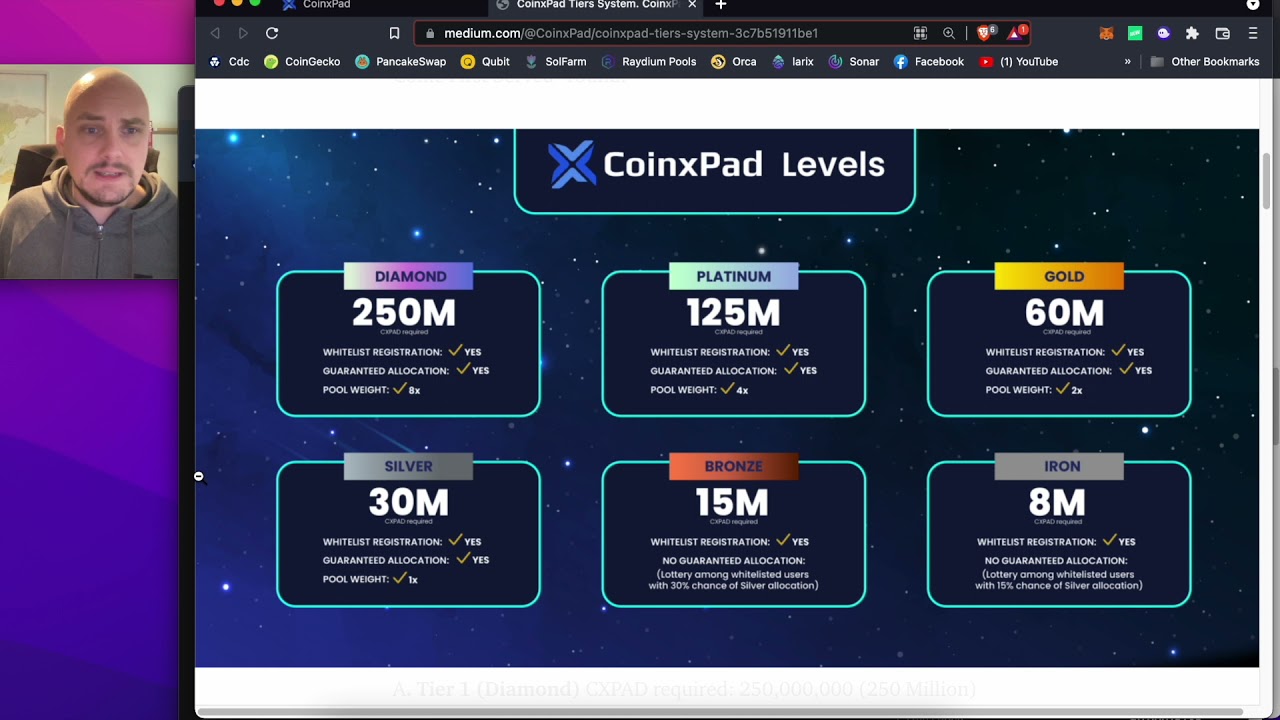The width and height of the screenshot is (1280, 720).
Task: Open the Orca bookmark
Action: (734, 62)
